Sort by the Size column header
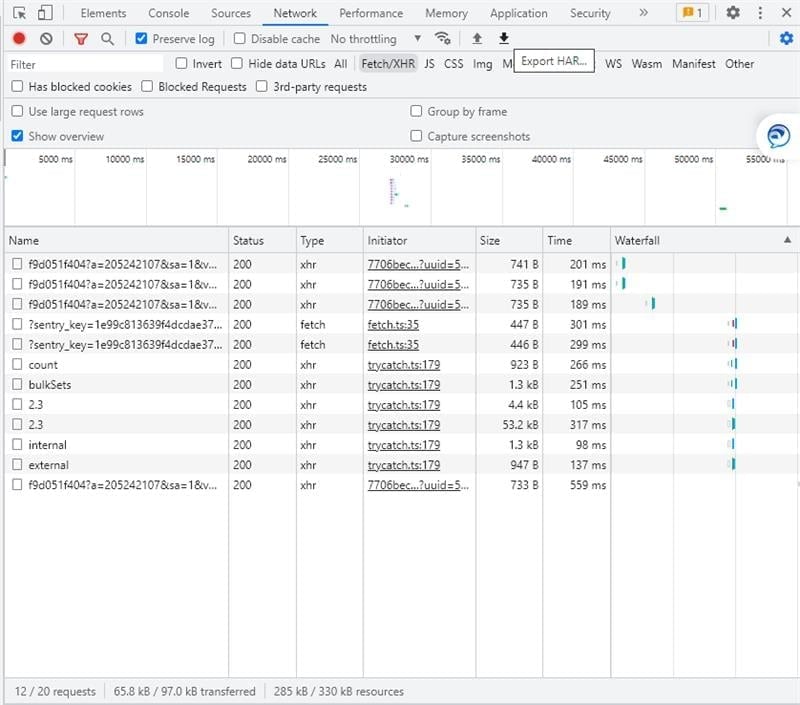The width and height of the screenshot is (800, 705). (x=509, y=240)
